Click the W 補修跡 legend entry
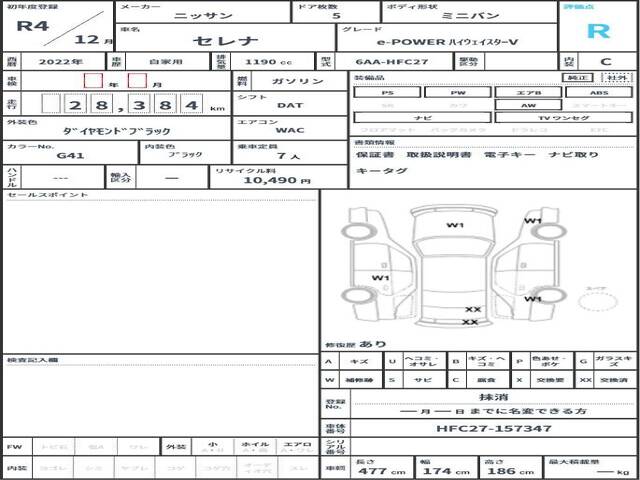 coord(352,380)
